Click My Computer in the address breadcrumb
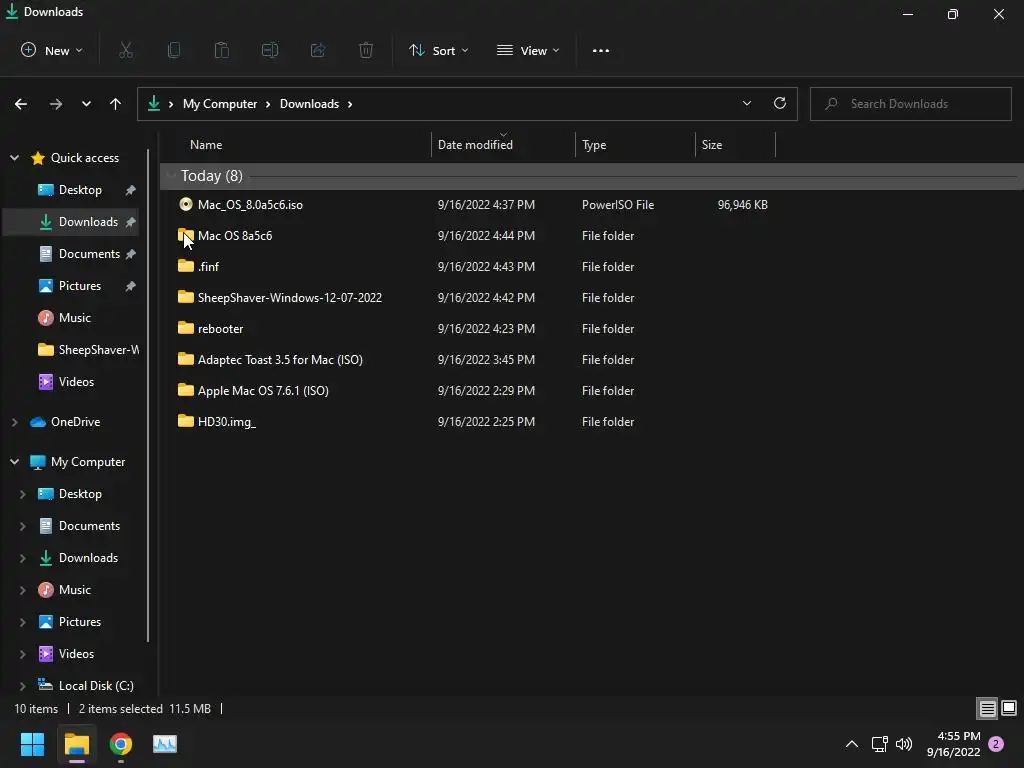The height and width of the screenshot is (768, 1024). (x=220, y=104)
